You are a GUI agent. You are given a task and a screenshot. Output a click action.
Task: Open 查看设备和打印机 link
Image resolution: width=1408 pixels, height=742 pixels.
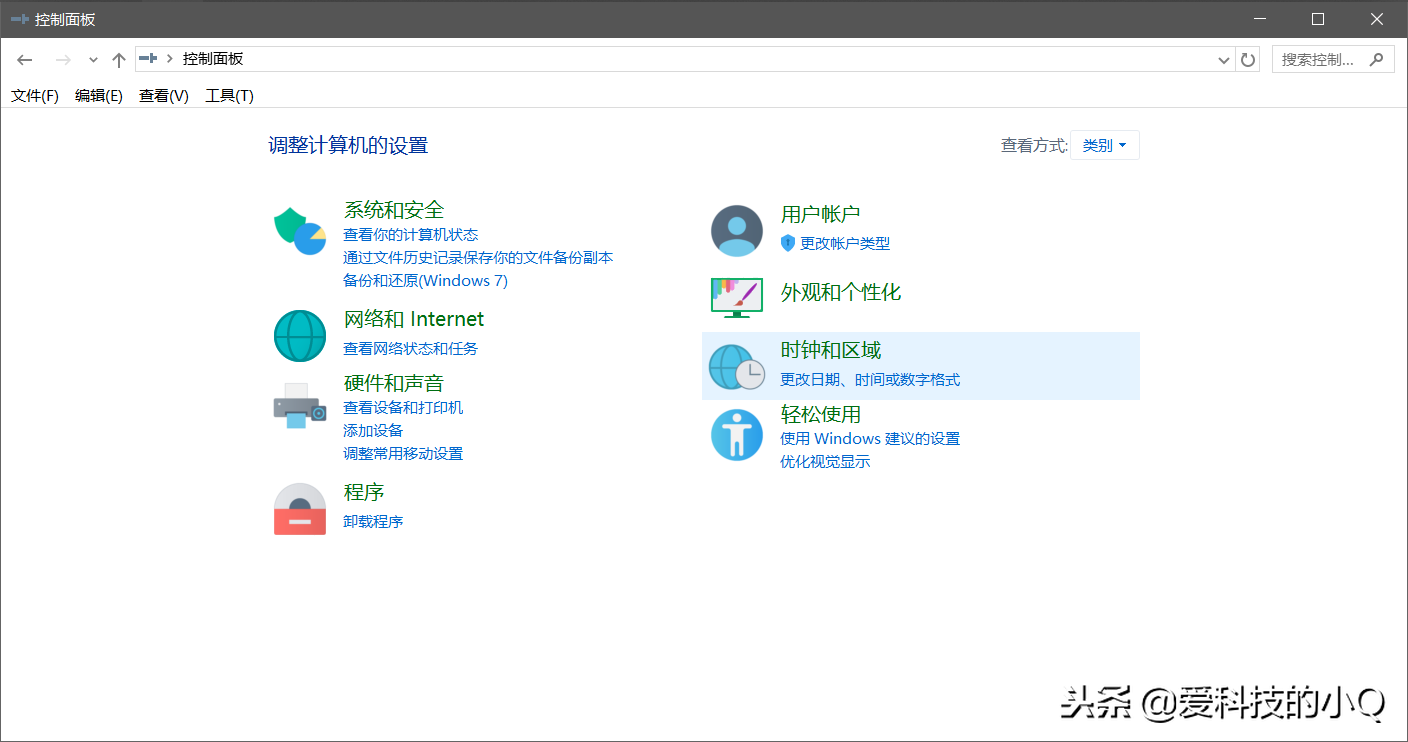point(403,408)
